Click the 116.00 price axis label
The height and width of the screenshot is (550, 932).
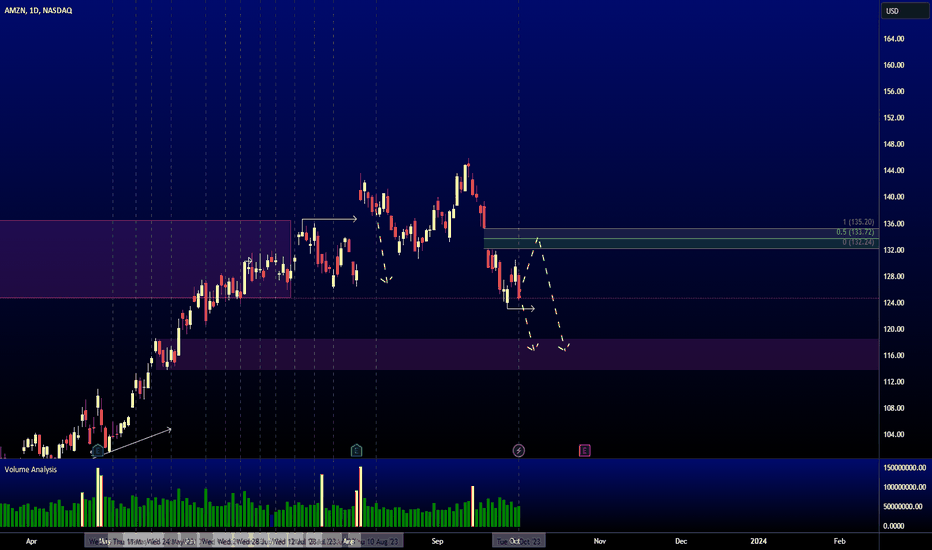[893, 355]
